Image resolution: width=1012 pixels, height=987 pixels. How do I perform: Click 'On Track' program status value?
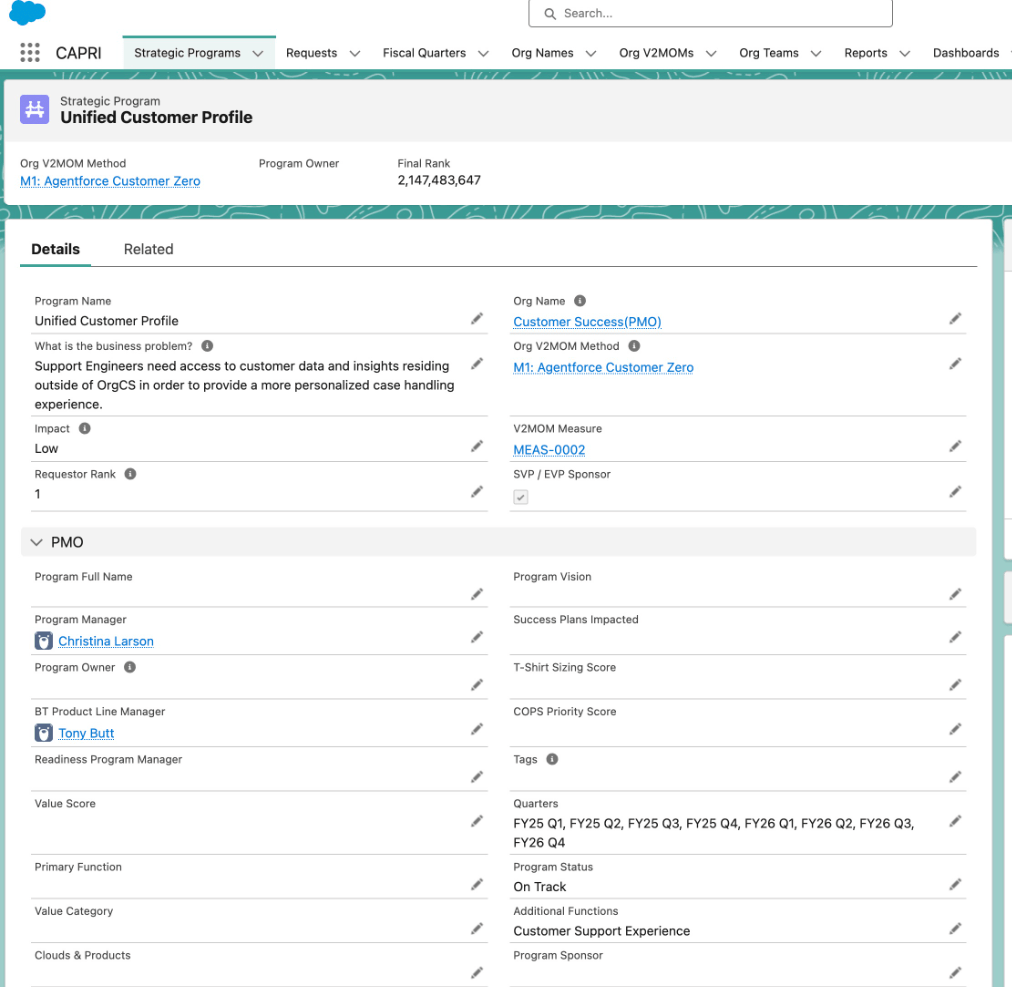[x=540, y=887]
